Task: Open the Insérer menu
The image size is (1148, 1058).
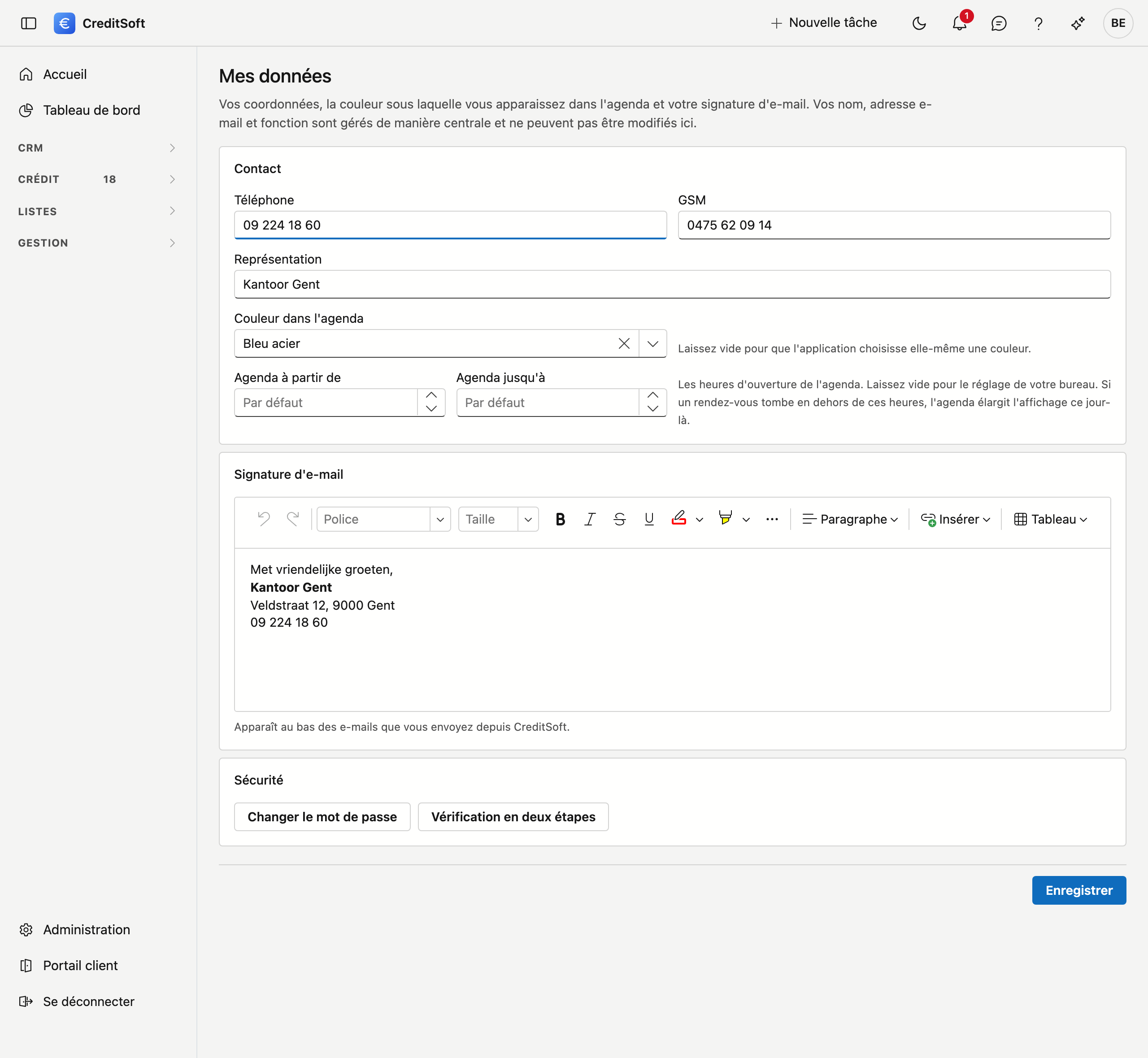Action: pos(955,519)
